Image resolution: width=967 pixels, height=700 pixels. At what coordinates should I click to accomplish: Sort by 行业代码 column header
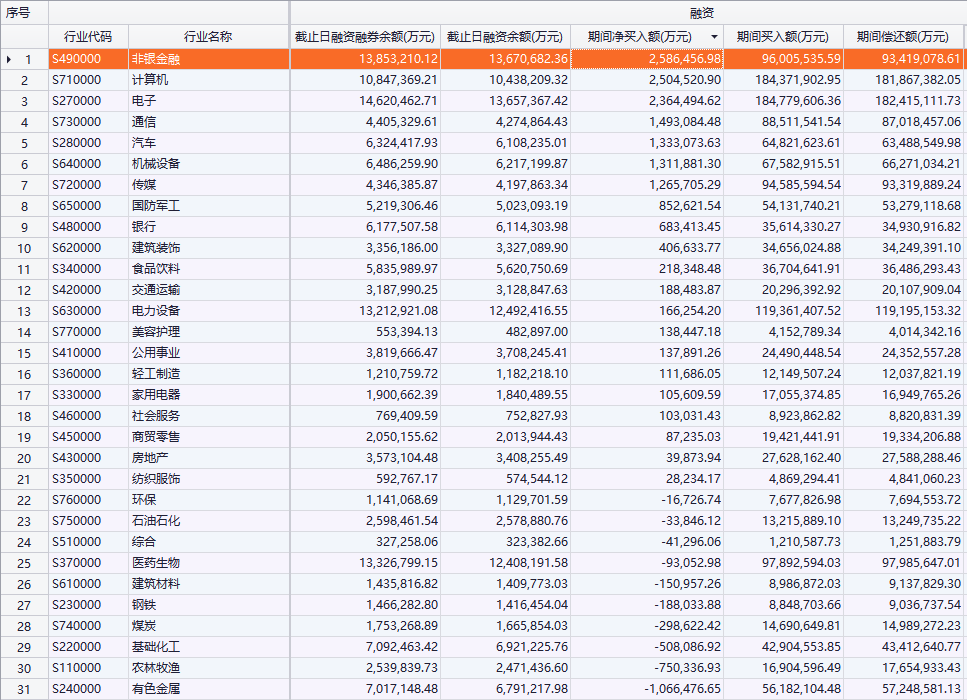pyautogui.click(x=88, y=37)
